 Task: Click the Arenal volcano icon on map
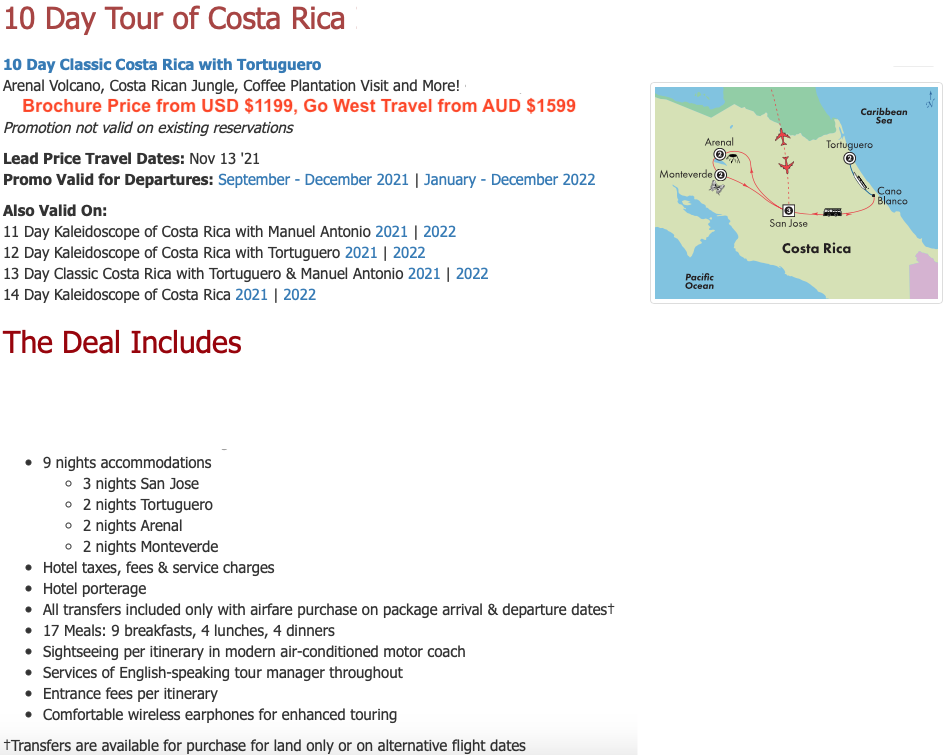733,158
